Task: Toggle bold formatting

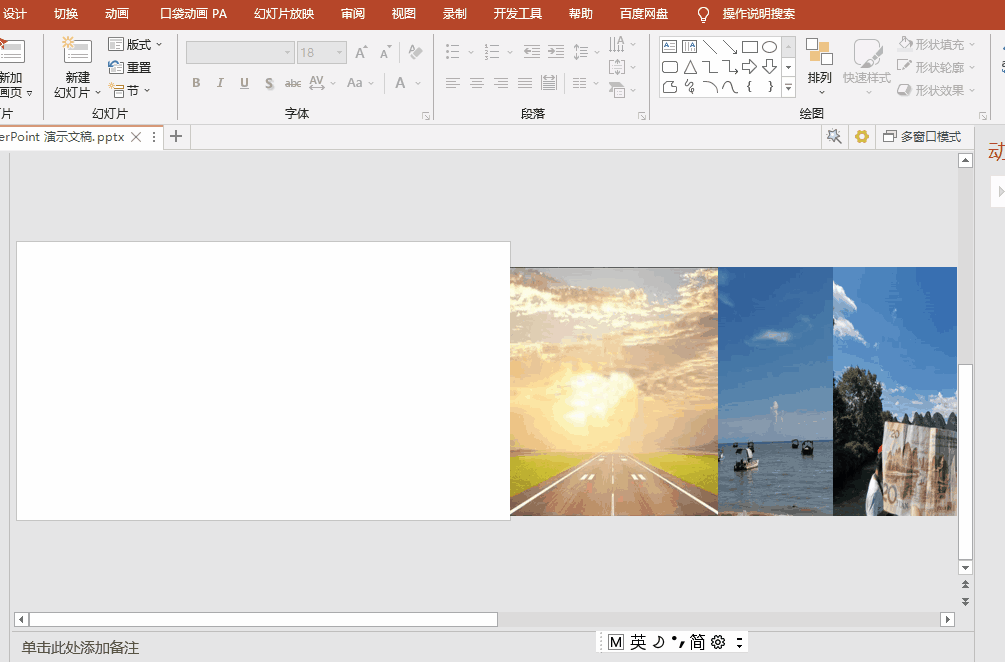Action: 196,83
